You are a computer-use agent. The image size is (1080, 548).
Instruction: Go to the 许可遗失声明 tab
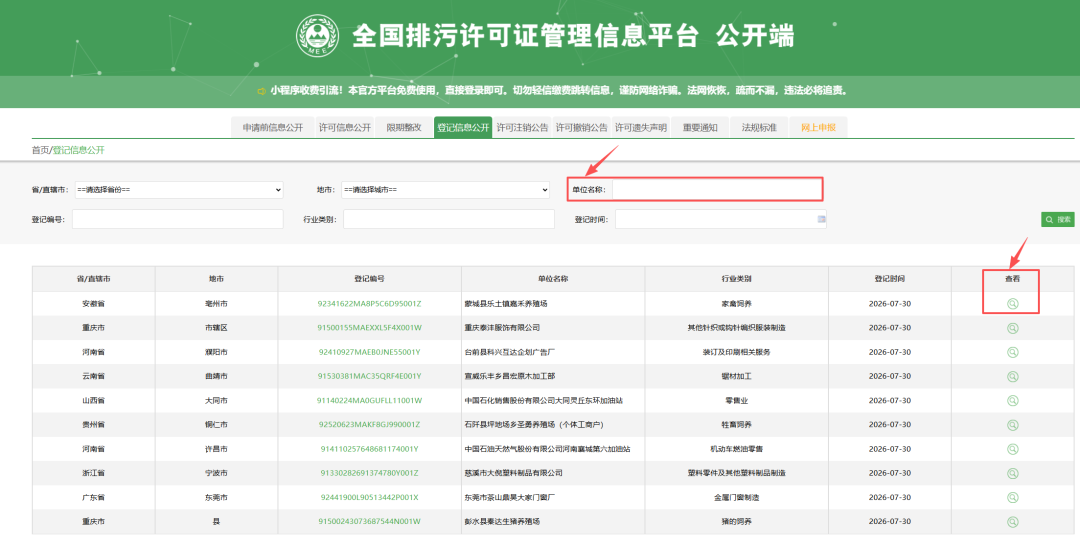coord(641,127)
